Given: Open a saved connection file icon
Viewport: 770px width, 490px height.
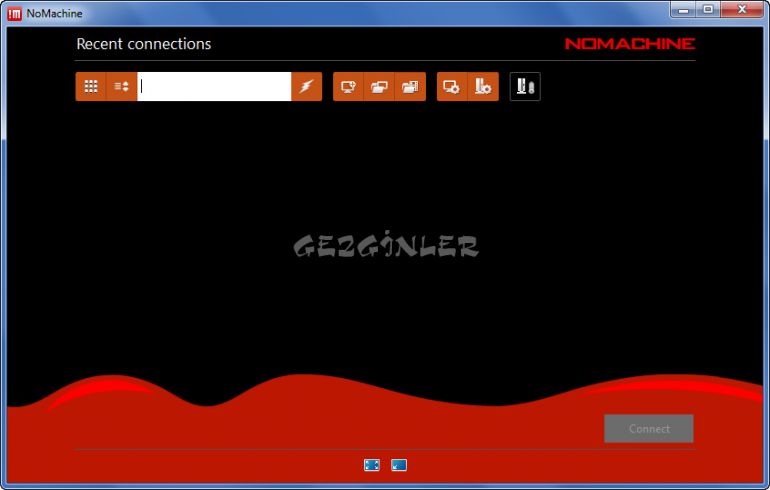Looking at the screenshot, I should (379, 87).
